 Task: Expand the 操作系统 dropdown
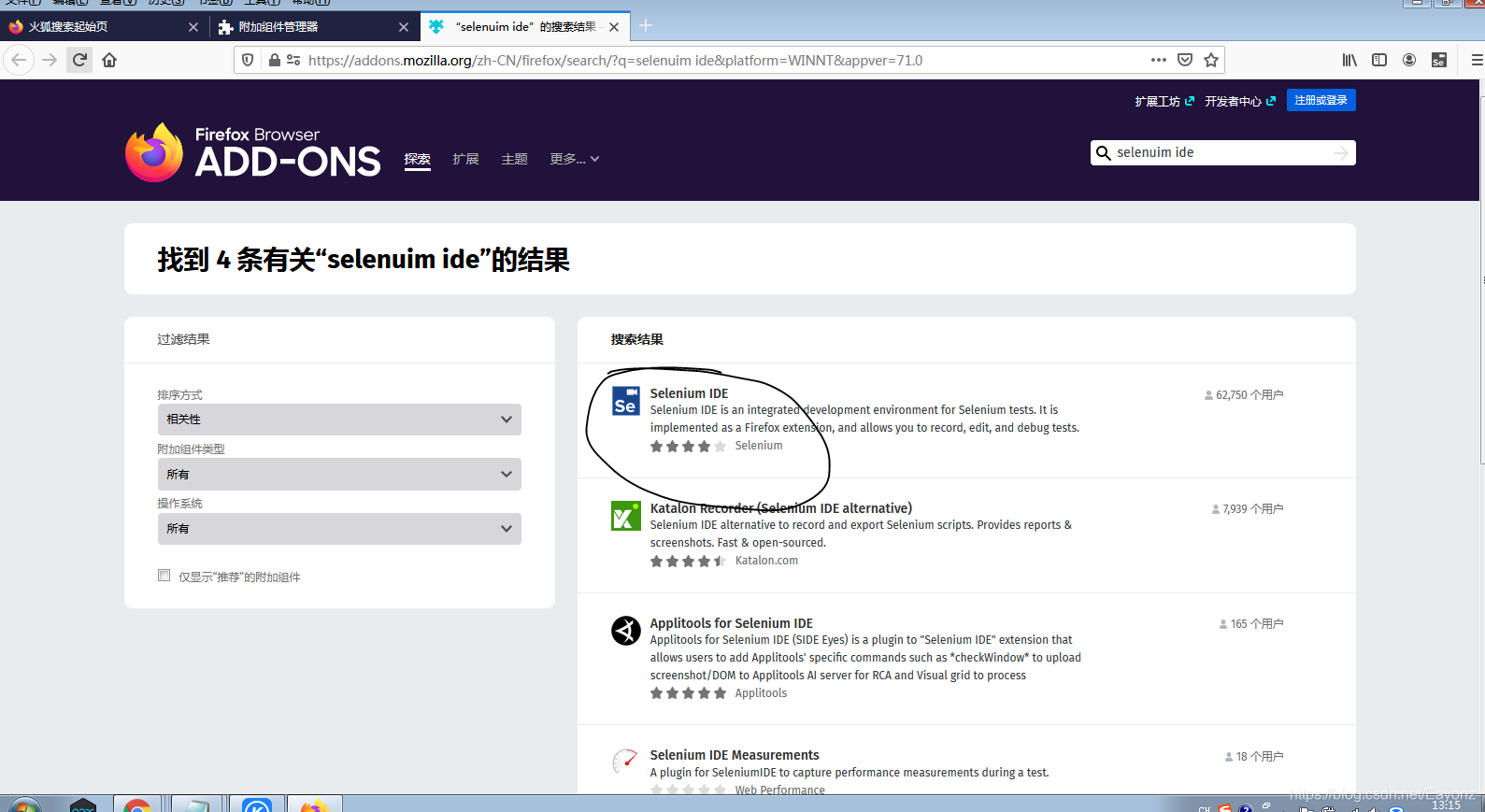[x=339, y=529]
